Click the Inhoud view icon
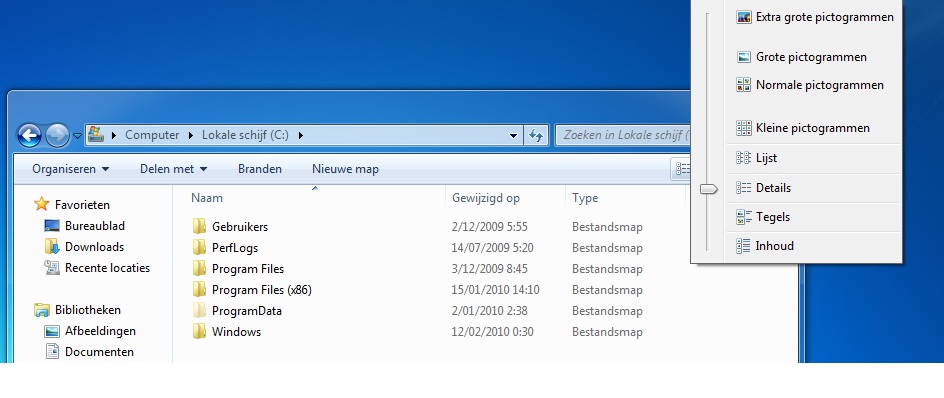Screen dimensions: 944x398 [x=744, y=246]
